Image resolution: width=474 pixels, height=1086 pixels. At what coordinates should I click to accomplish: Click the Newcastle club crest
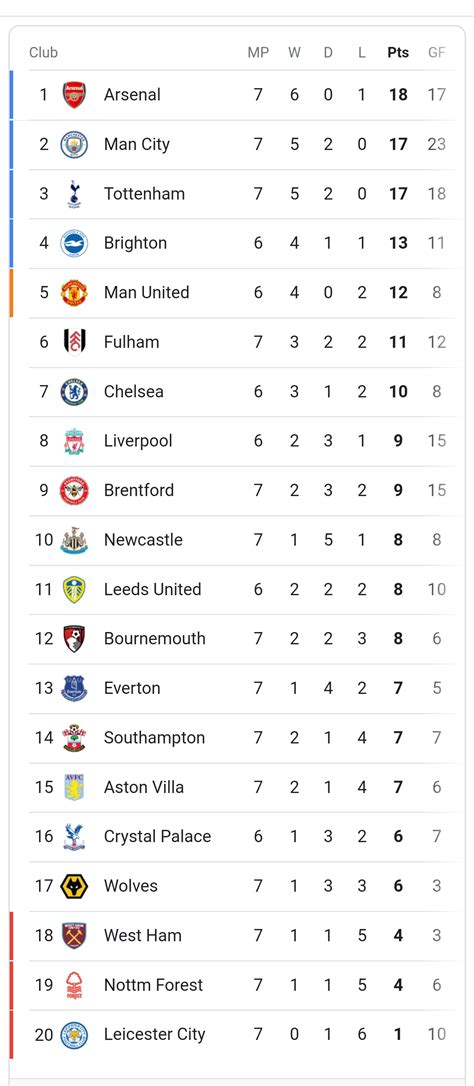tap(74, 540)
